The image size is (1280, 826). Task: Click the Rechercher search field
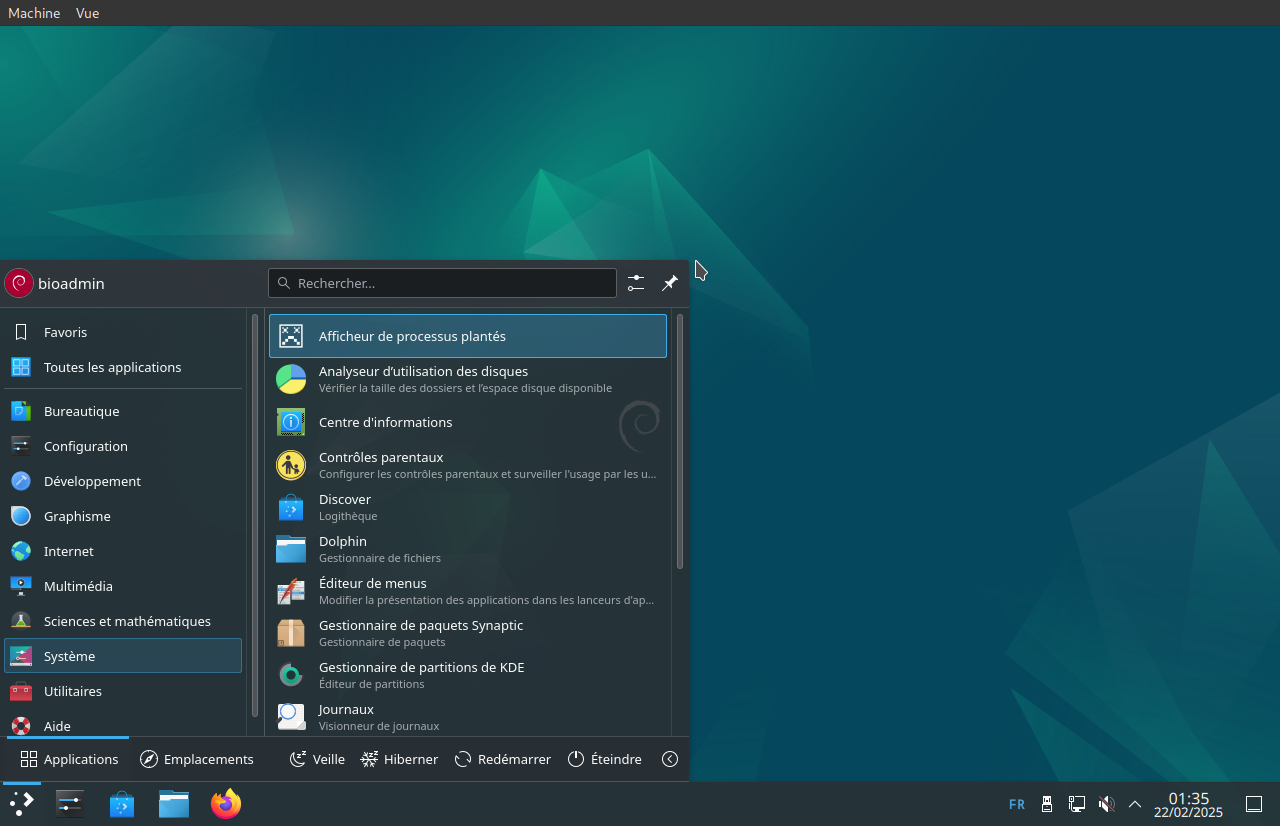point(442,283)
